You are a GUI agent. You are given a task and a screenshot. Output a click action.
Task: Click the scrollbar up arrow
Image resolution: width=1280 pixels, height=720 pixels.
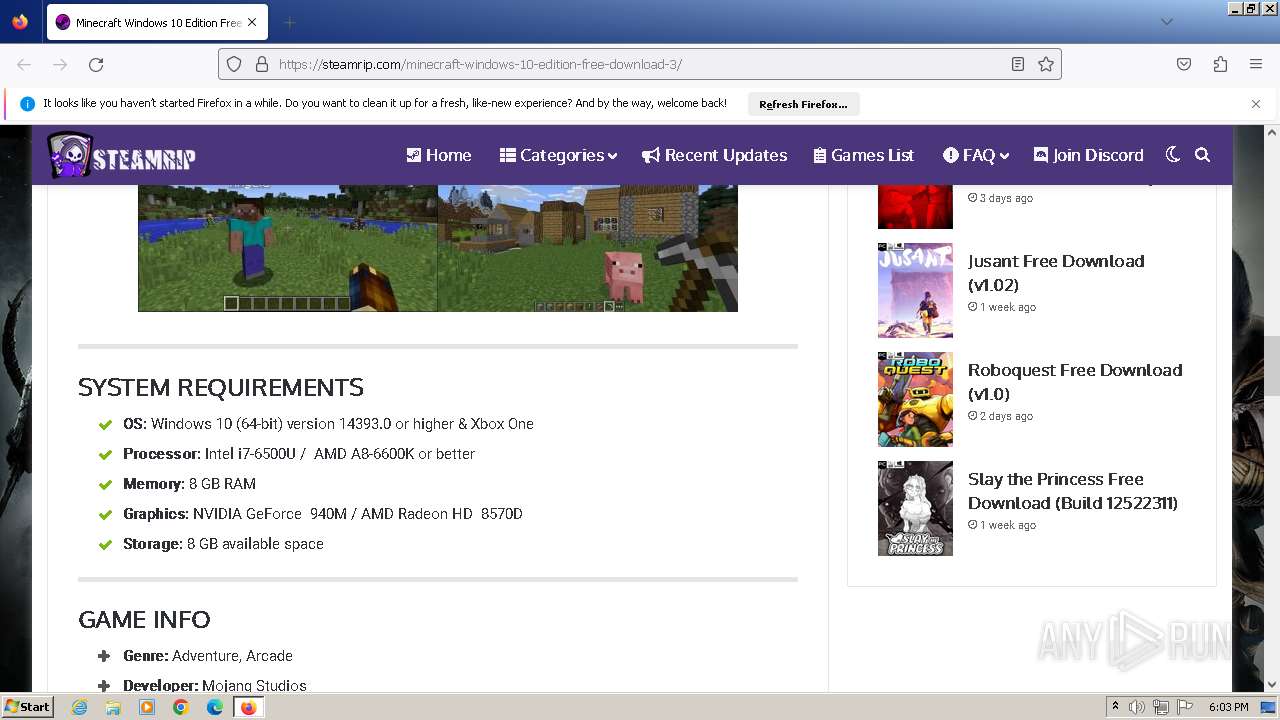click(1272, 132)
